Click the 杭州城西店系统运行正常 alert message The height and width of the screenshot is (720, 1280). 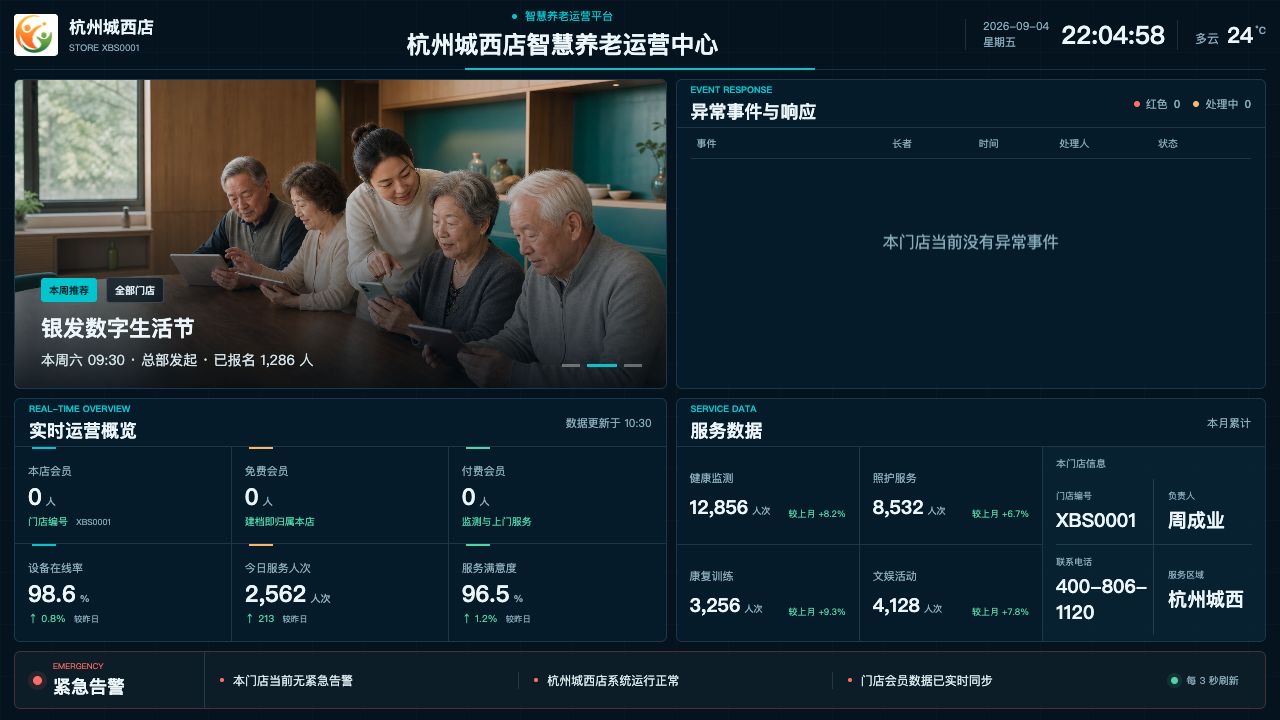[613, 681]
